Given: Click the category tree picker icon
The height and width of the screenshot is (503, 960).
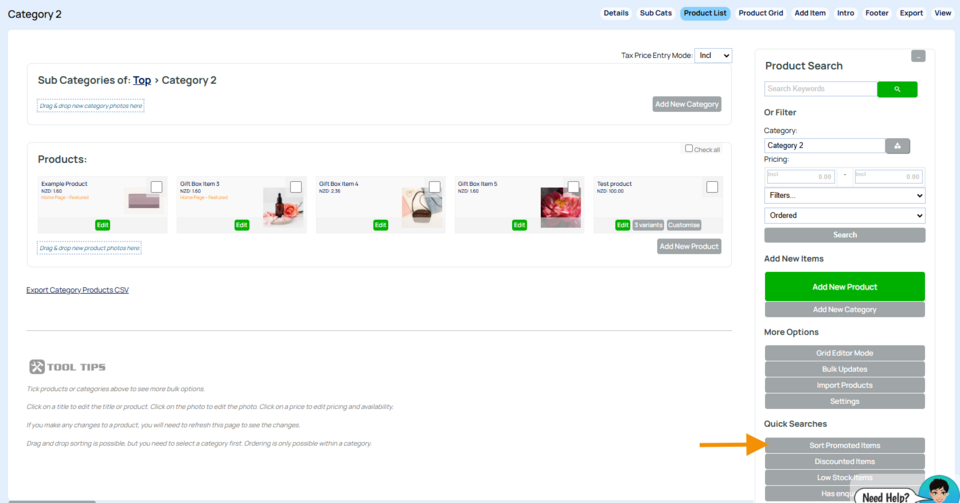Looking at the screenshot, I should point(897,146).
